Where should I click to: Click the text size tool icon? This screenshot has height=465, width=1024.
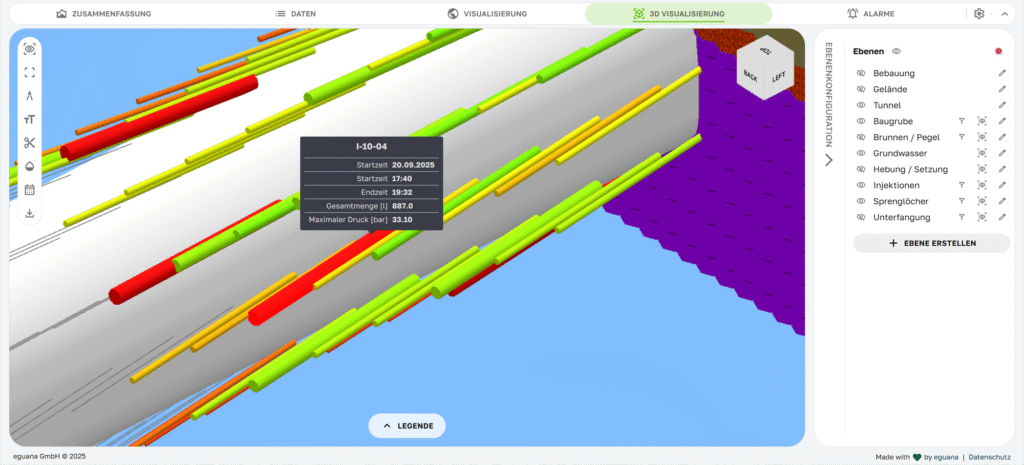tap(29, 120)
